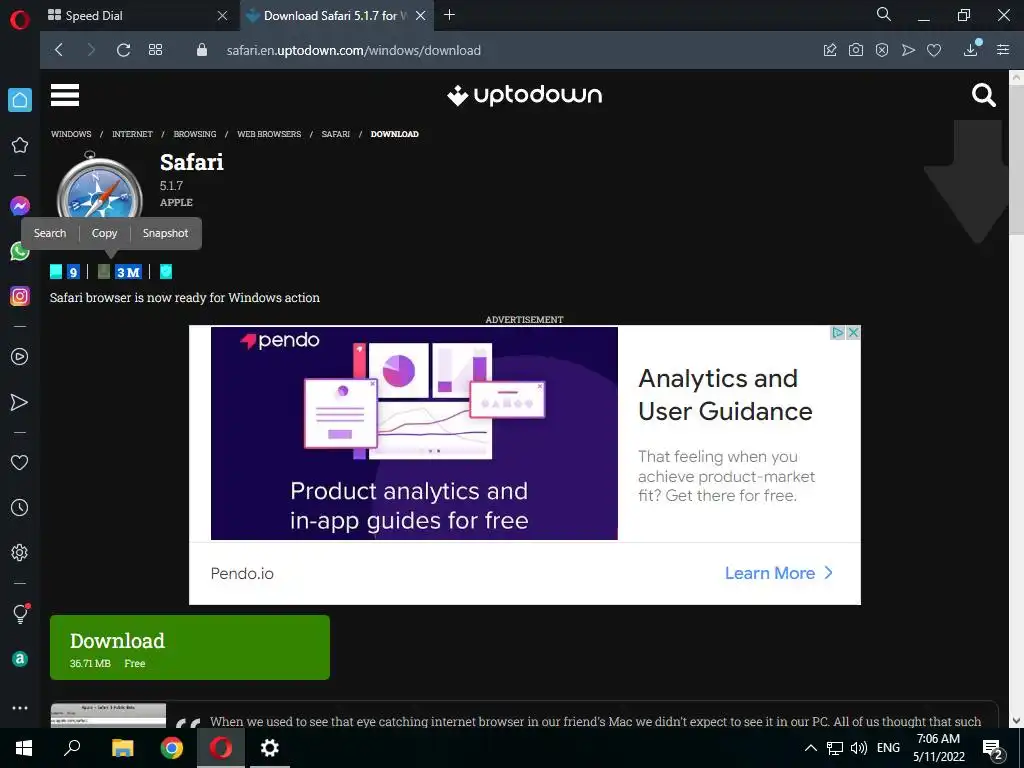This screenshot has height=768, width=1024.
Task: Open AdChoices info on advertisement
Action: (838, 332)
